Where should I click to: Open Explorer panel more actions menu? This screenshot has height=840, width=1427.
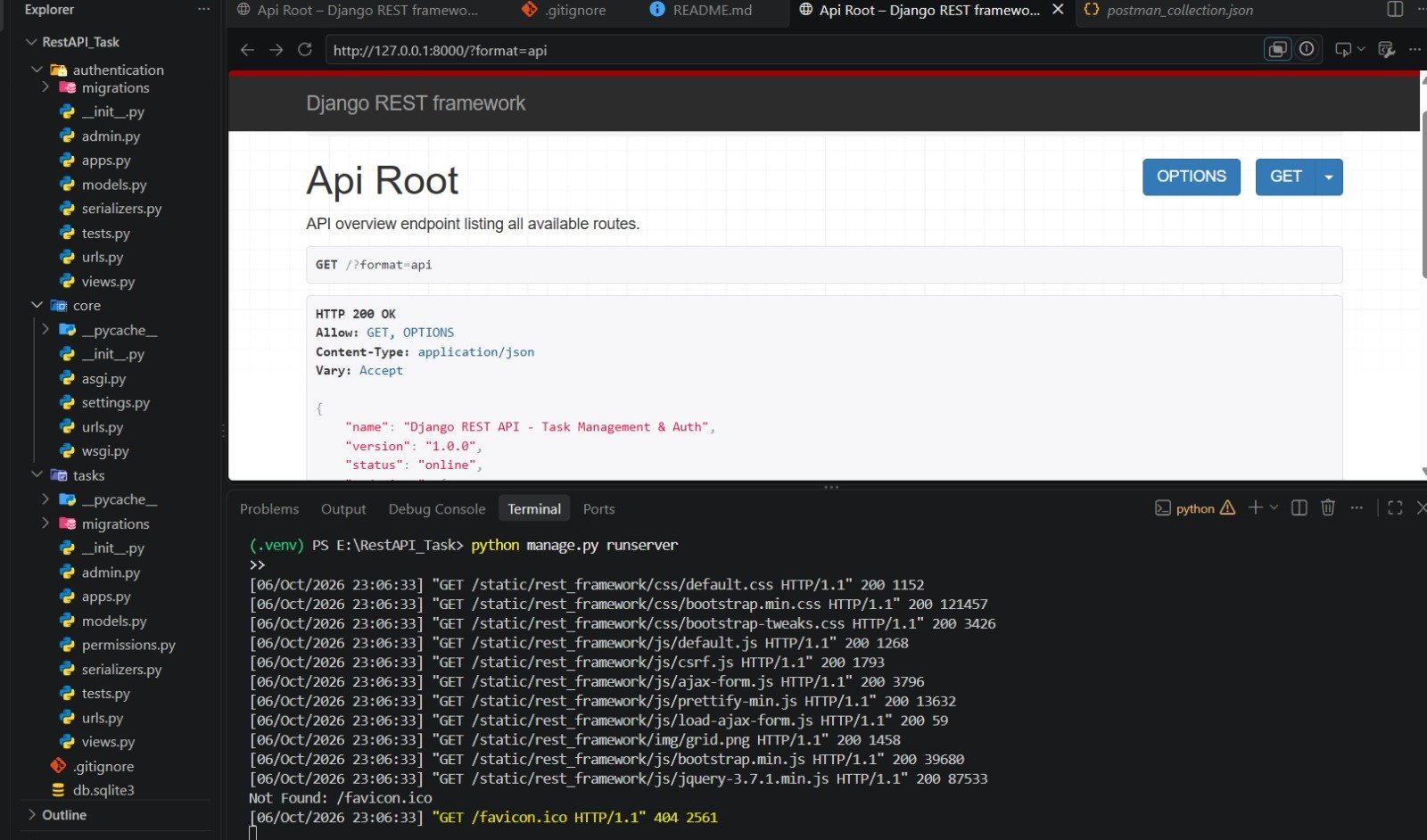tap(204, 9)
